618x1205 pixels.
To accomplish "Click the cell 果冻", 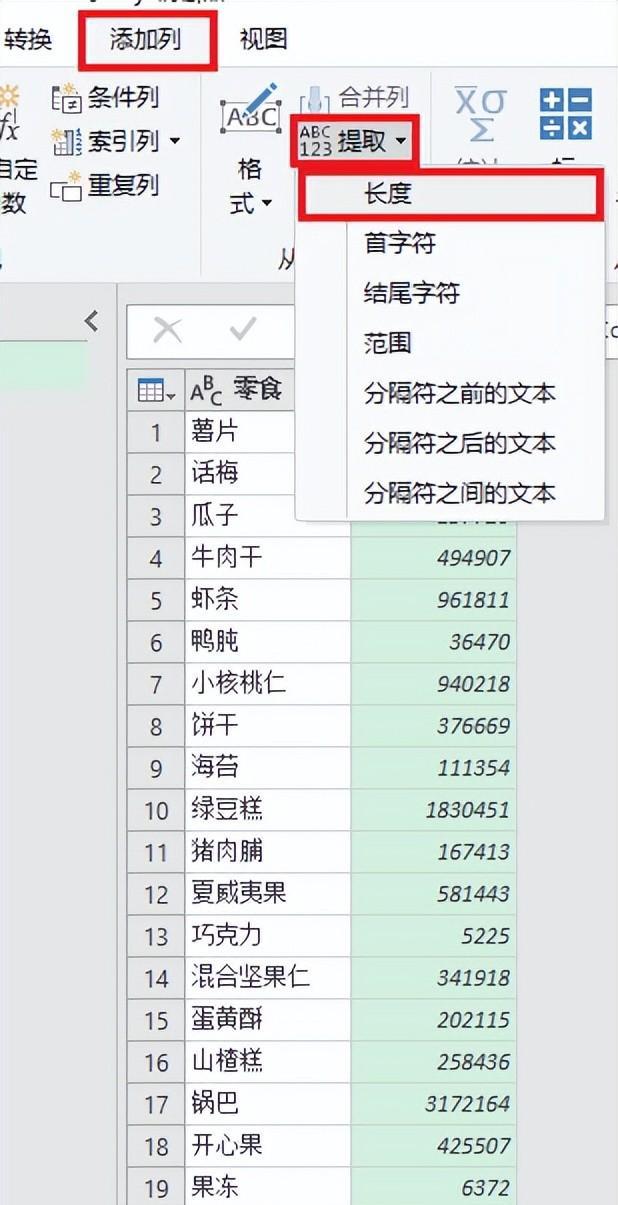I will [266, 1188].
